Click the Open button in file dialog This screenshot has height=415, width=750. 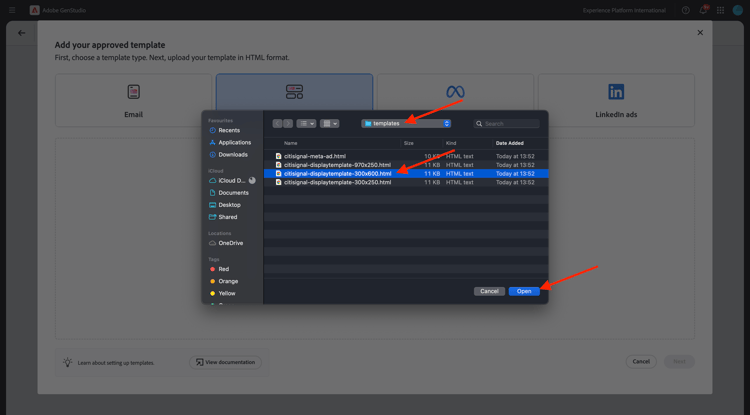(x=524, y=291)
